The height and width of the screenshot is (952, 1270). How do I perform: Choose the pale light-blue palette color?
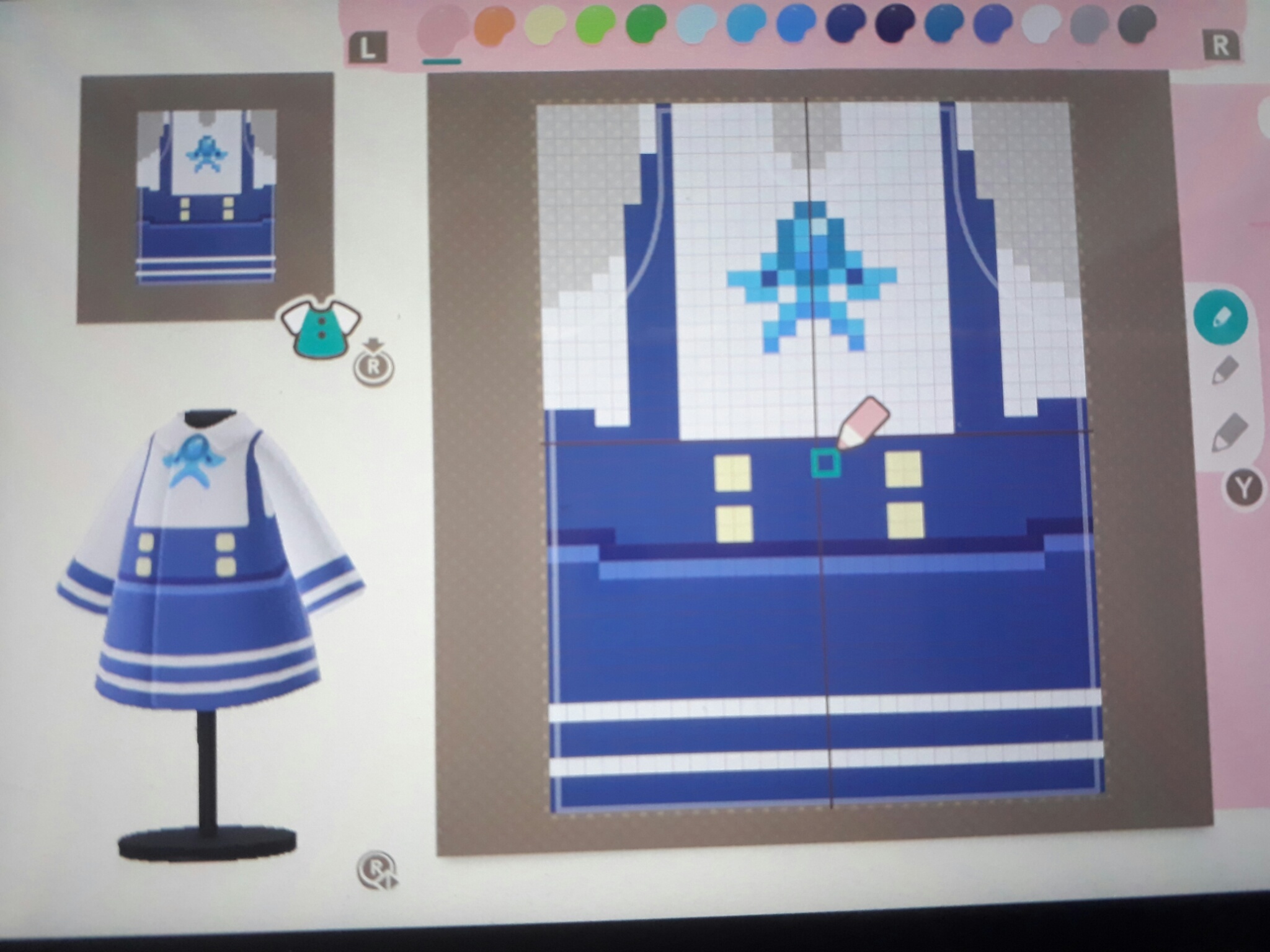pyautogui.click(x=696, y=25)
